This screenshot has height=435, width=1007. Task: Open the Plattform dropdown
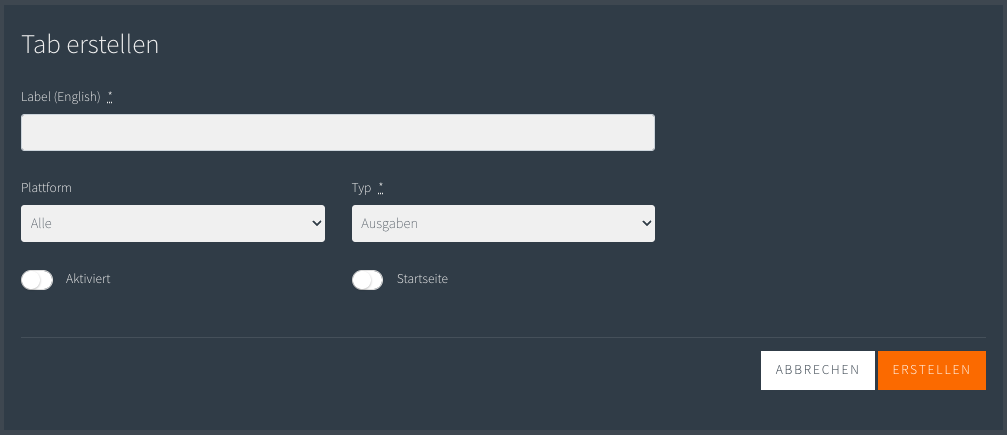[173, 224]
